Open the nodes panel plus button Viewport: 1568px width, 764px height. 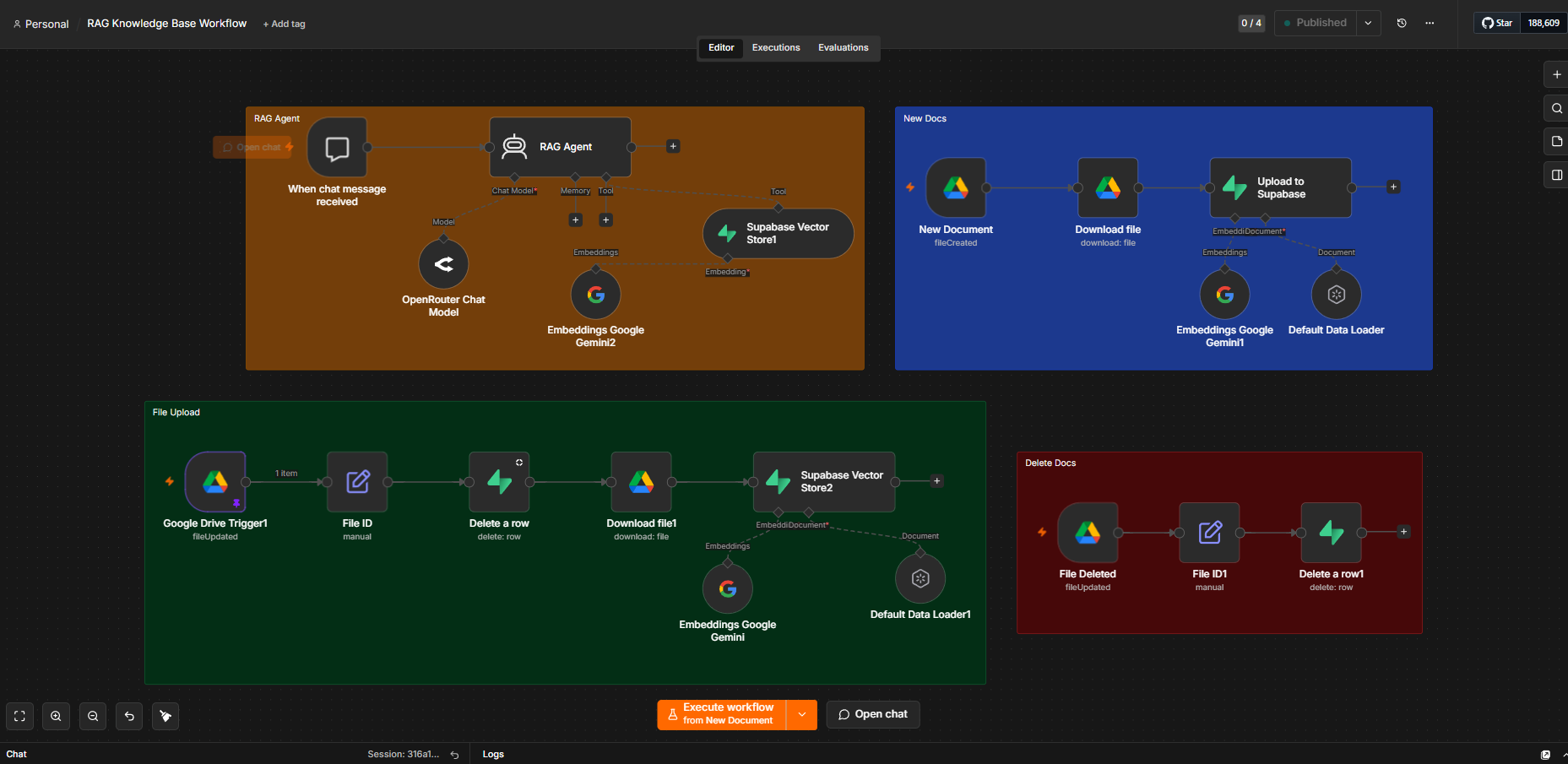pos(1556,74)
